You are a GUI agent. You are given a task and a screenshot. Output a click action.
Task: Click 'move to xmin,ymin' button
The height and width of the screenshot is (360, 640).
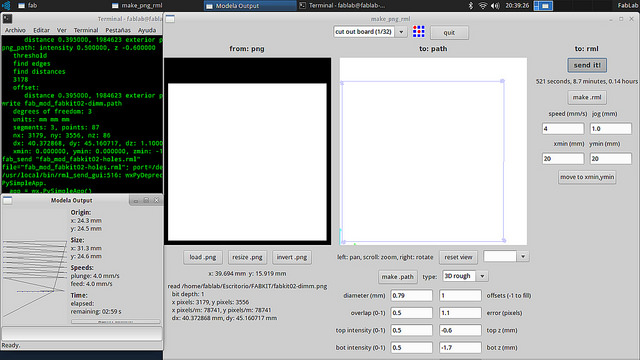pyautogui.click(x=587, y=177)
